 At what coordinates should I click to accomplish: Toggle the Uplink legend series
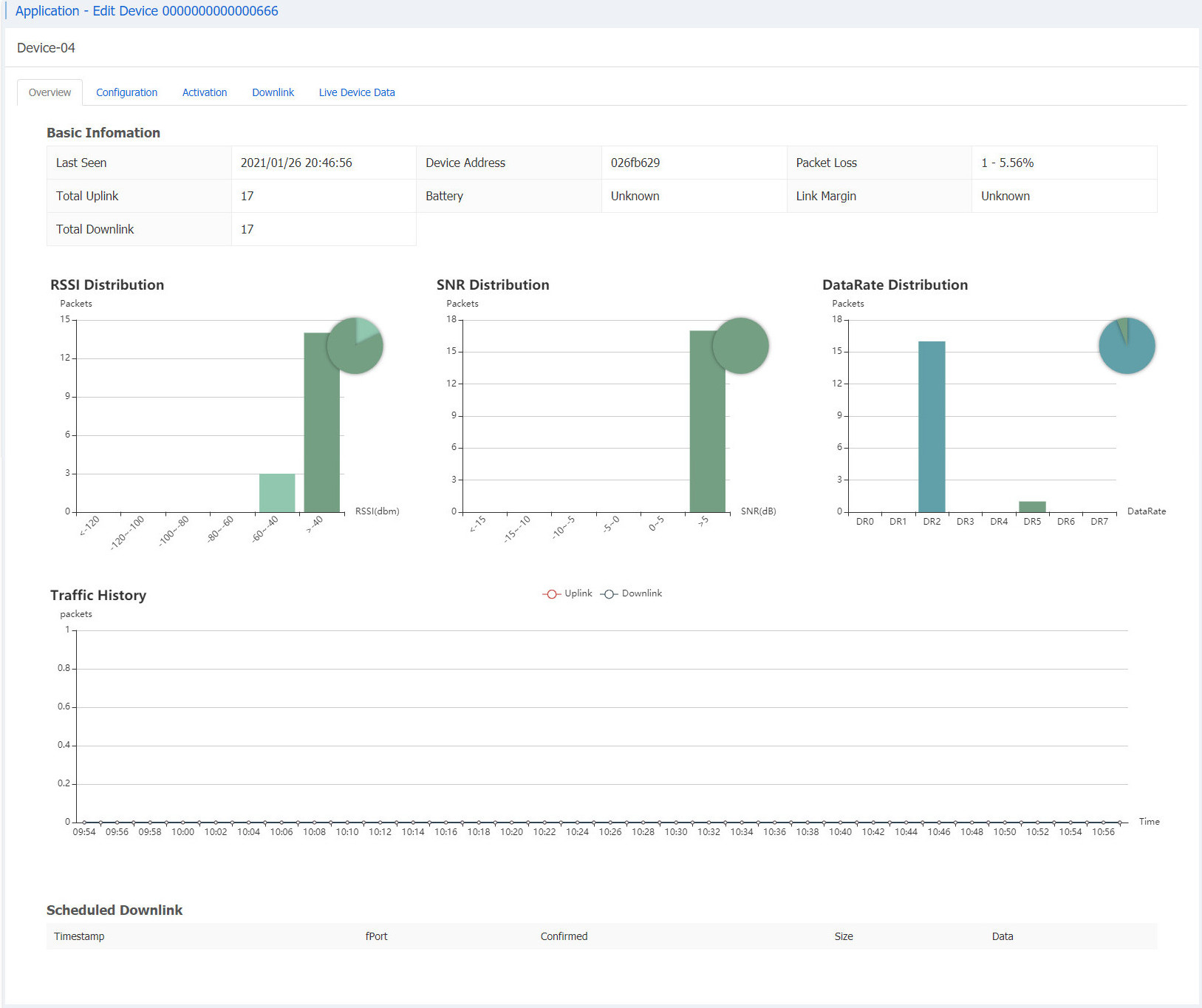coord(567,593)
